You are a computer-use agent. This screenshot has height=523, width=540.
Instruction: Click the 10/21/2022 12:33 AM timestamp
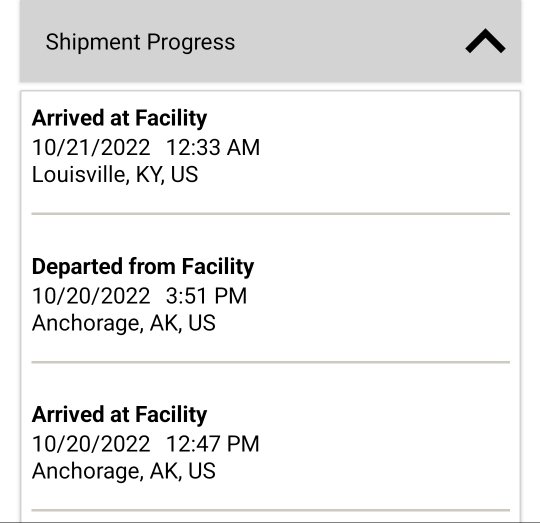click(x=146, y=147)
